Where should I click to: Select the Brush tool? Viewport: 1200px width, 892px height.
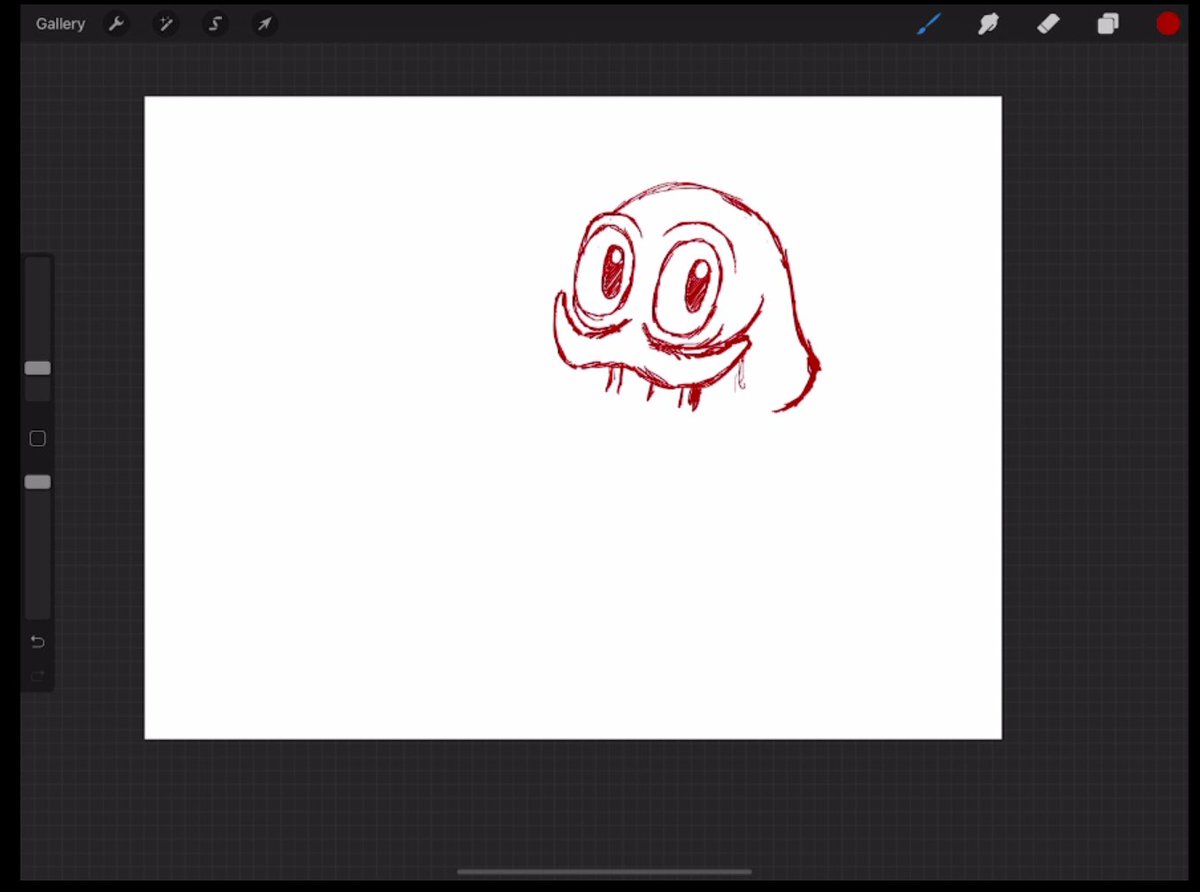pos(929,24)
